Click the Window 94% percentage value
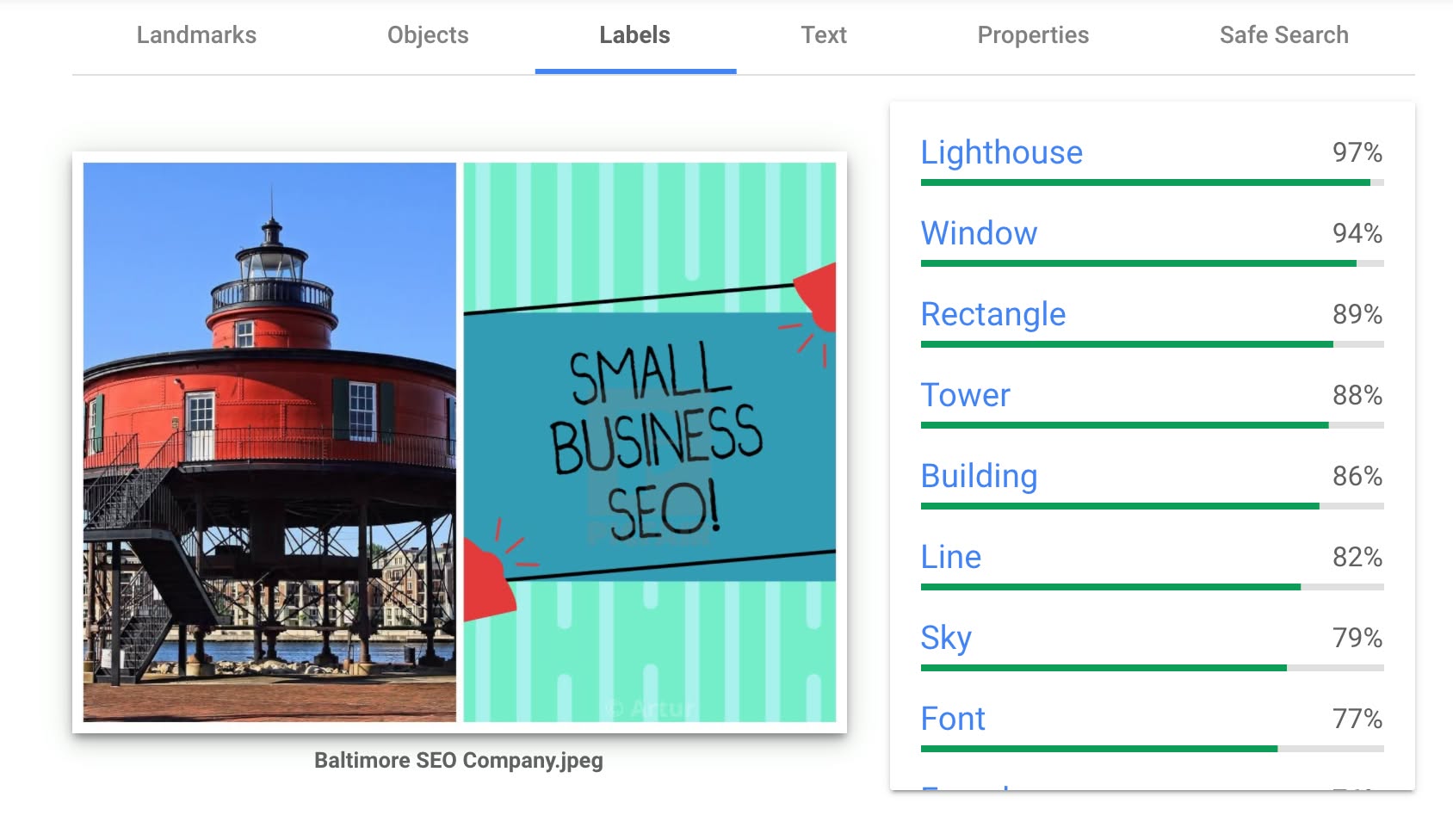1453x840 pixels. 1357,233
